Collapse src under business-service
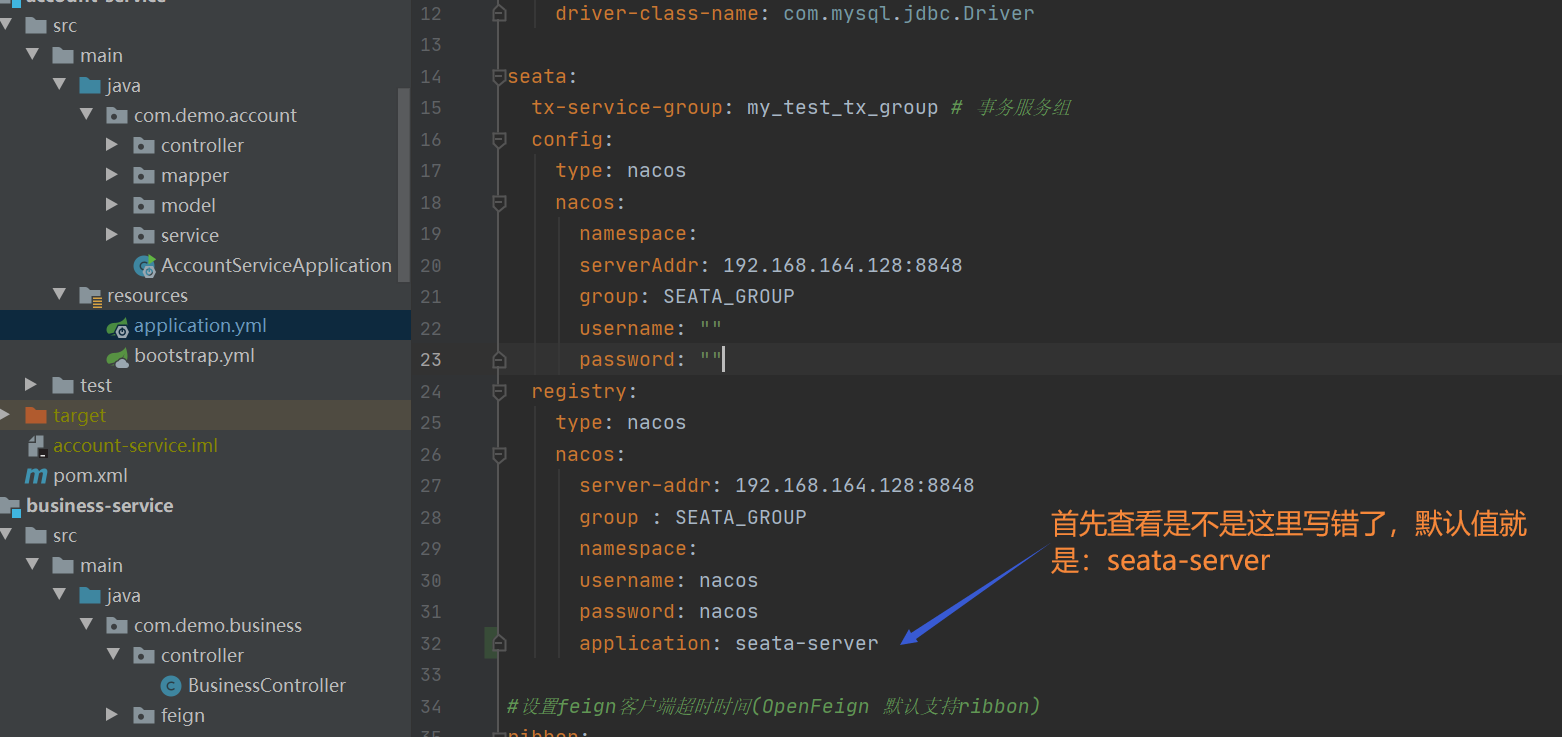Viewport: 1562px width, 737px height. (x=6, y=535)
